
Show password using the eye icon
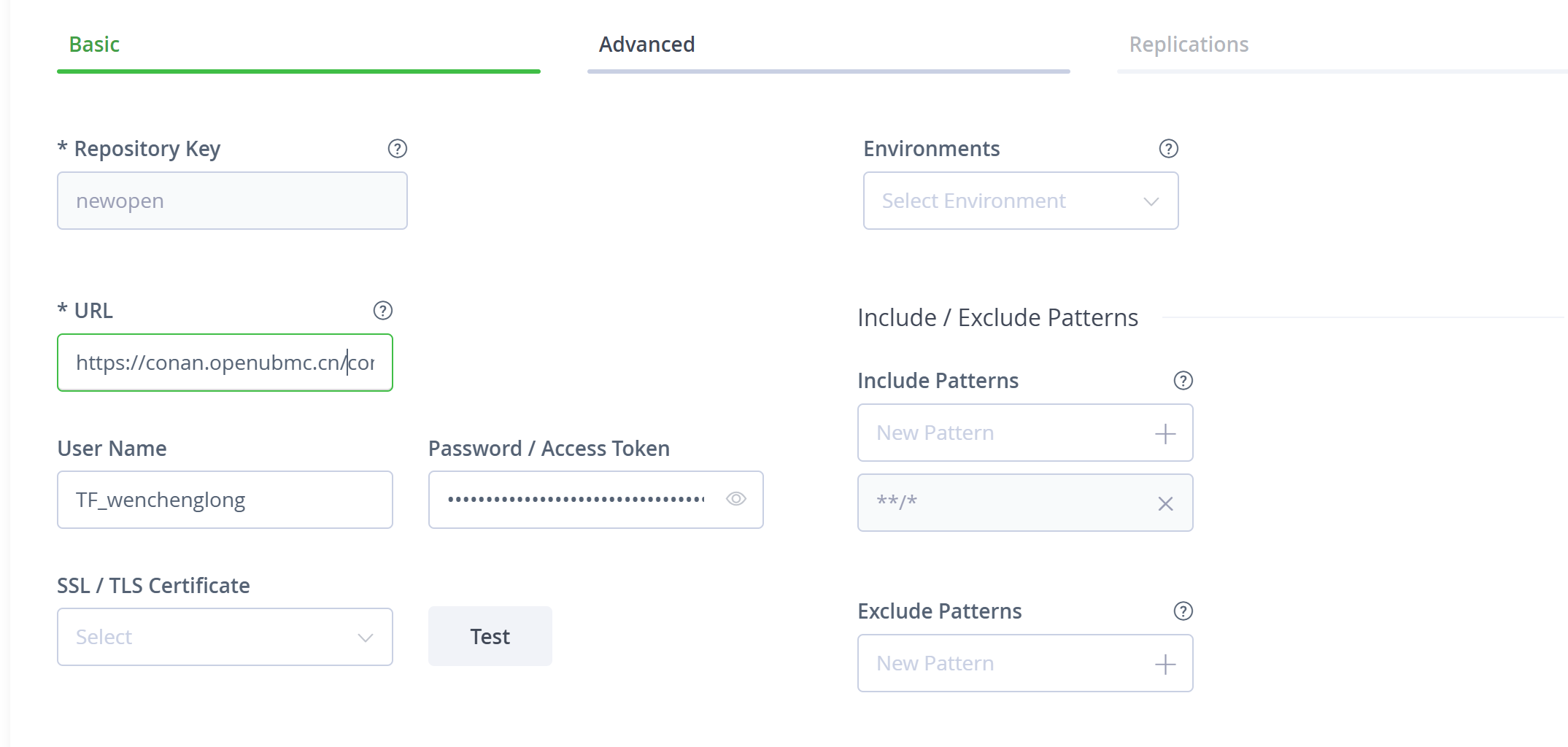pyautogui.click(x=735, y=499)
